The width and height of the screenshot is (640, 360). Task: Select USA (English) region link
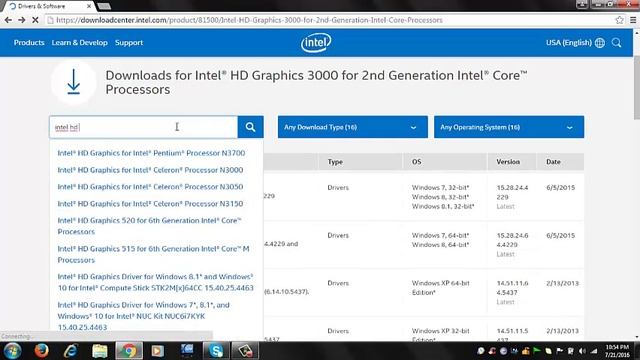click(x=569, y=42)
